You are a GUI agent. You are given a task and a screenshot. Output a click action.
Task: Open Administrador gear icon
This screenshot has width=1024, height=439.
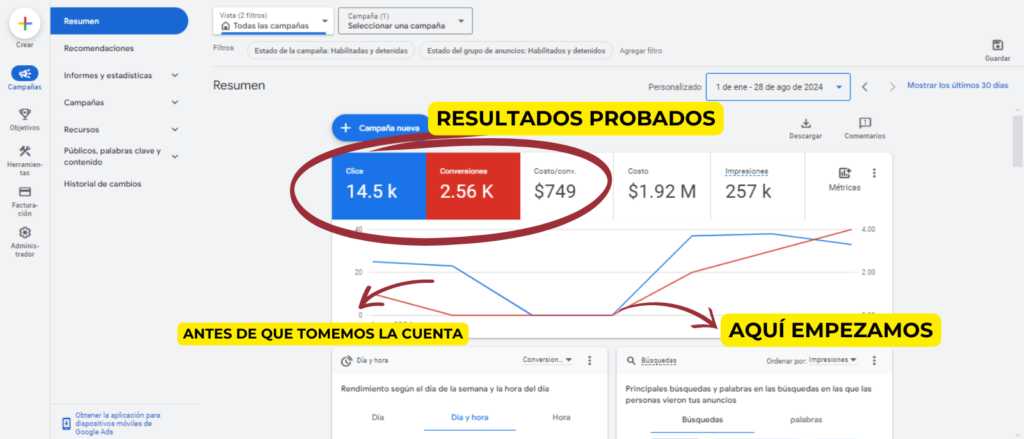click(x=25, y=232)
